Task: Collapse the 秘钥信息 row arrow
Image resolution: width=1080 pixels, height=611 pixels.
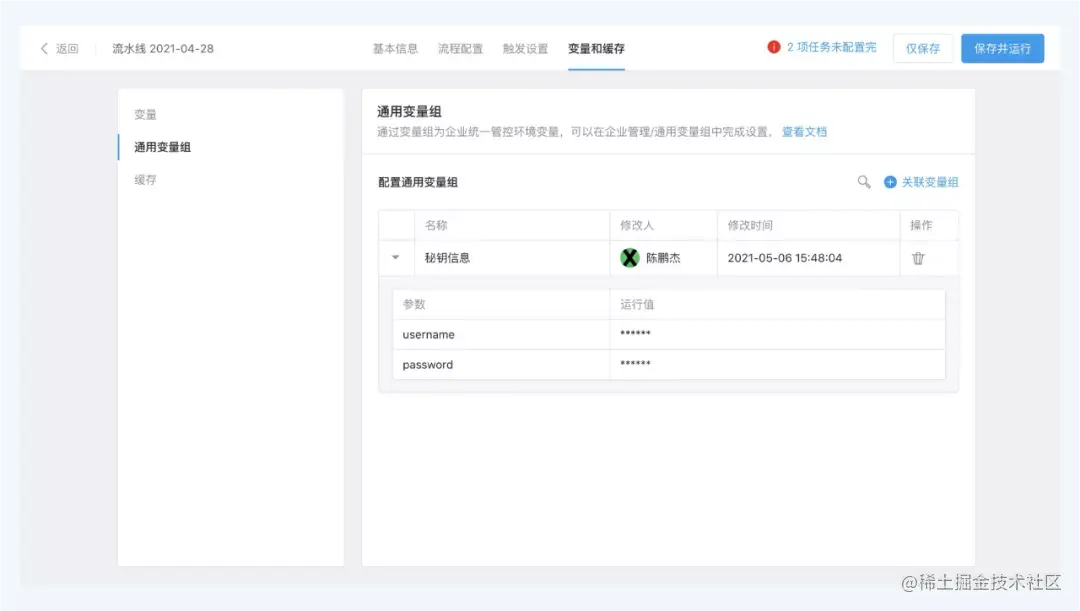Action: pos(395,257)
